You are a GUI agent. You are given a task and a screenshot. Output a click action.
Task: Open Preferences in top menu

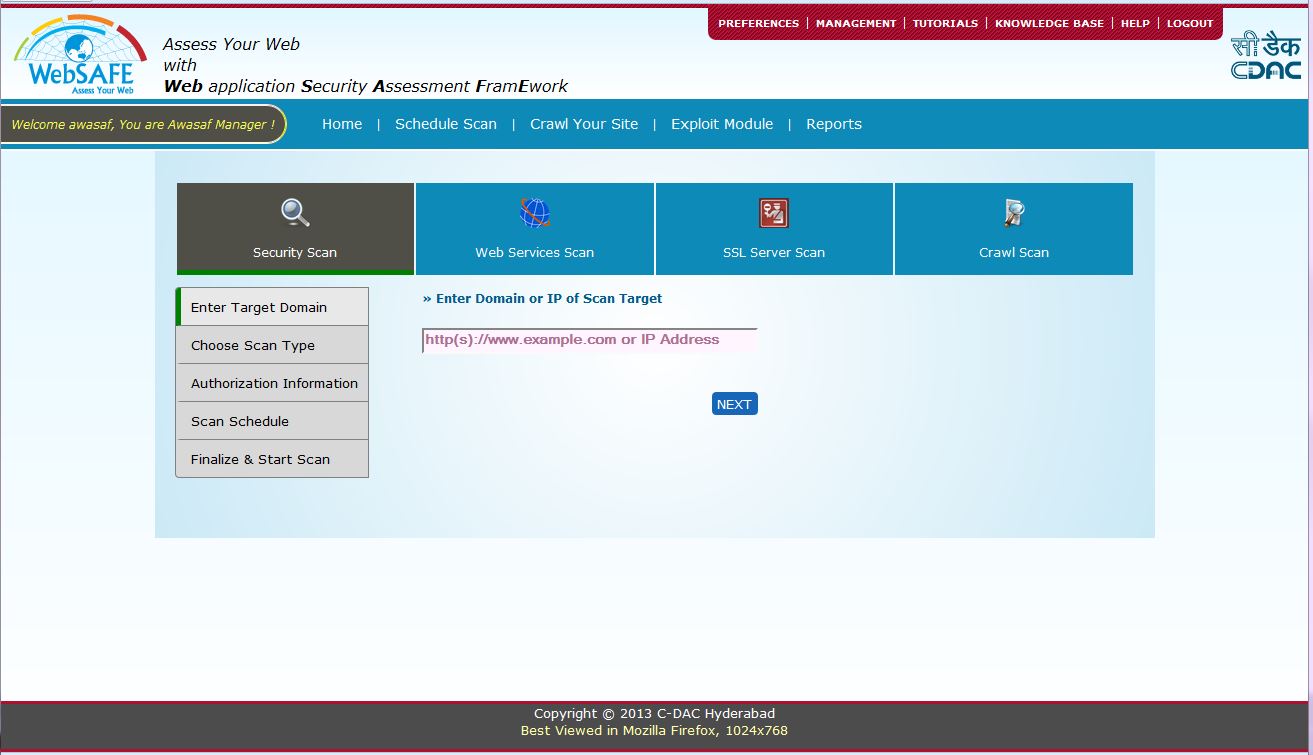pyautogui.click(x=758, y=23)
